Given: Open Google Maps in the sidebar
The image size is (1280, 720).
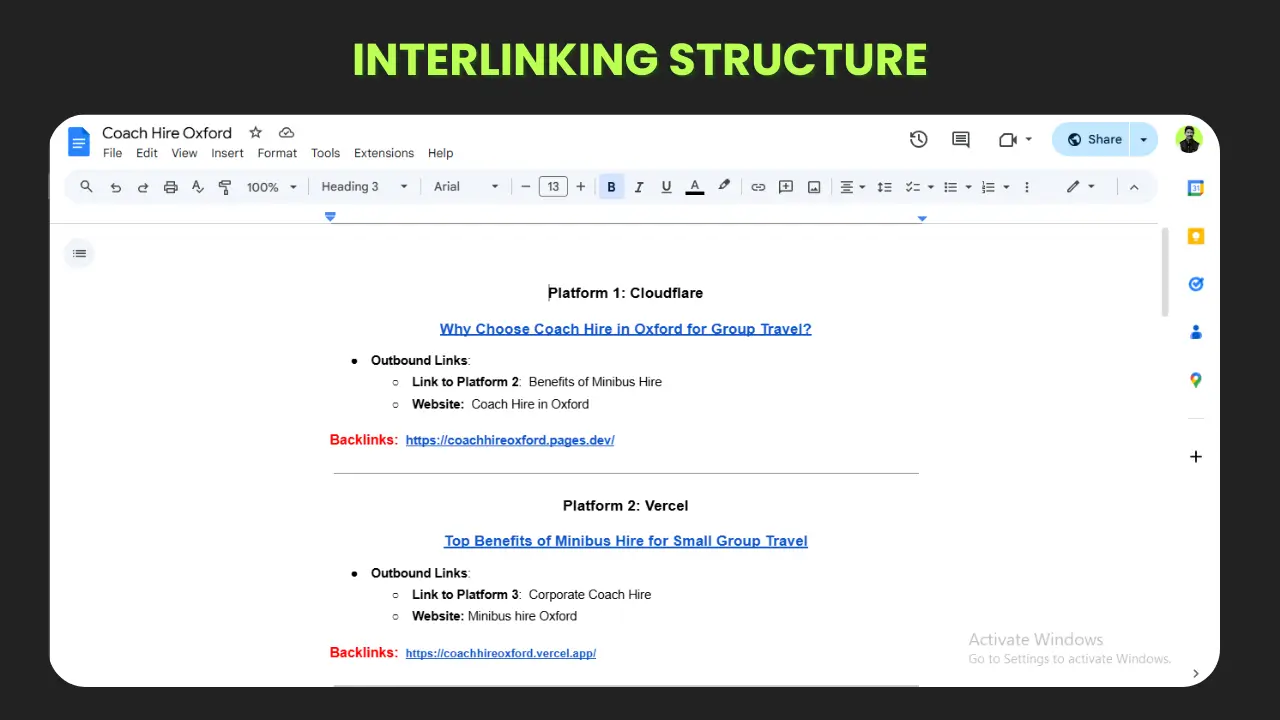Looking at the screenshot, I should 1196,380.
